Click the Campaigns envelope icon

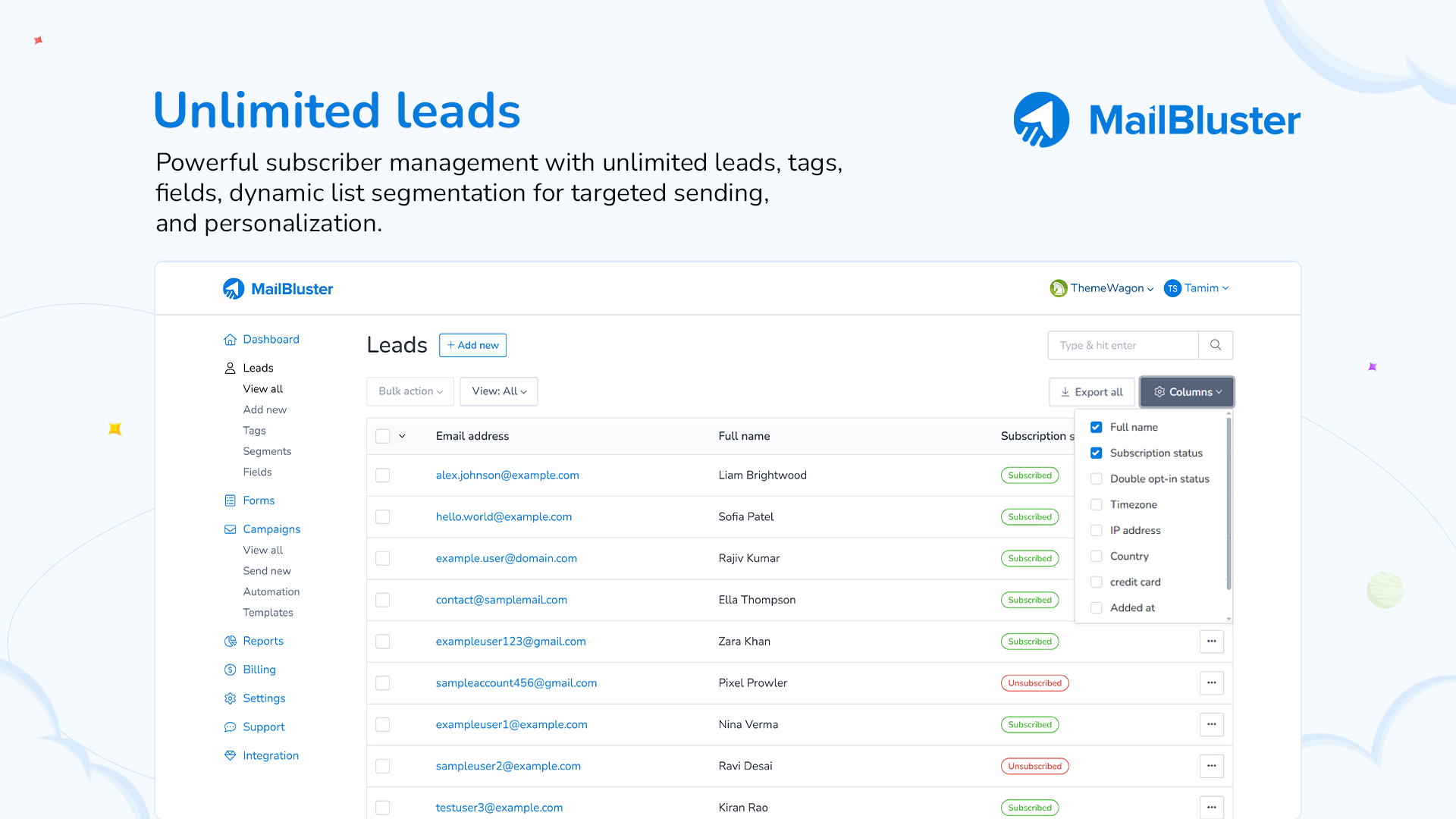(x=230, y=529)
